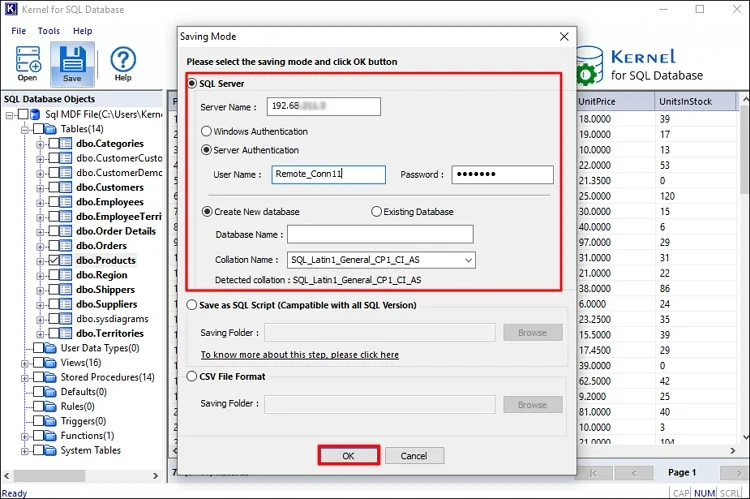This screenshot has height=499, width=750.
Task: Check the dbo.Orders checkbox
Action: (x=54, y=246)
